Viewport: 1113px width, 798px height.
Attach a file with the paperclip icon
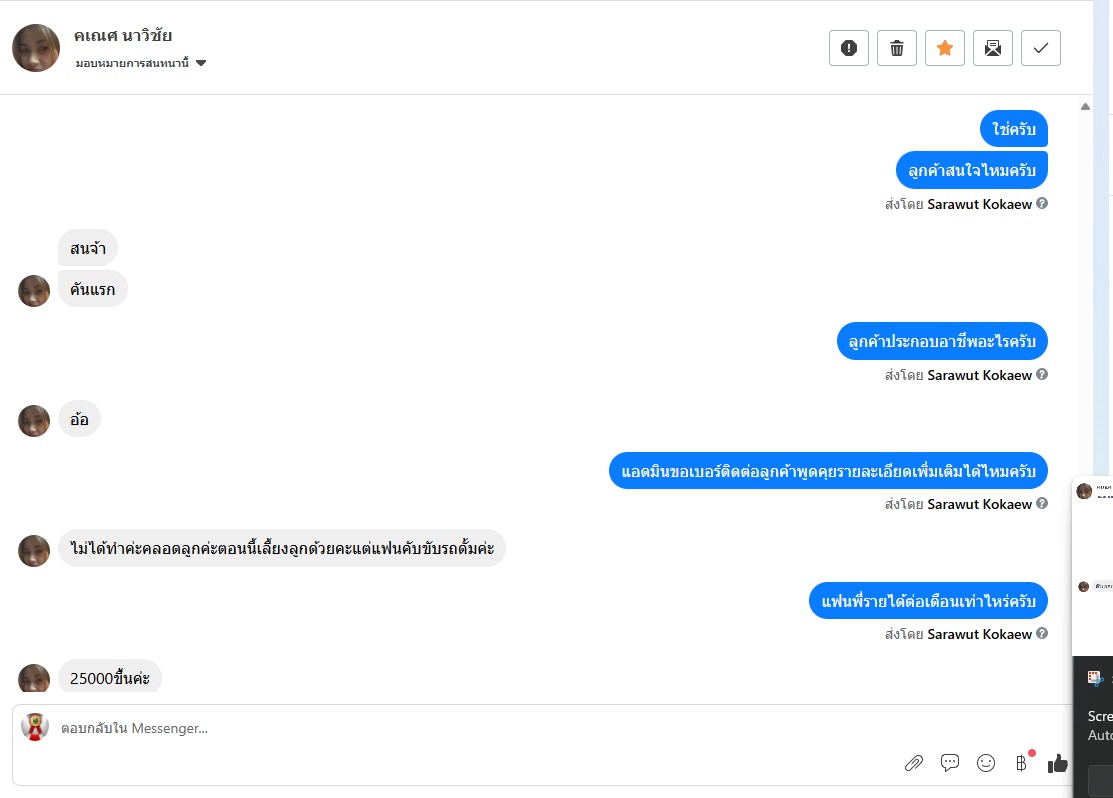point(913,763)
